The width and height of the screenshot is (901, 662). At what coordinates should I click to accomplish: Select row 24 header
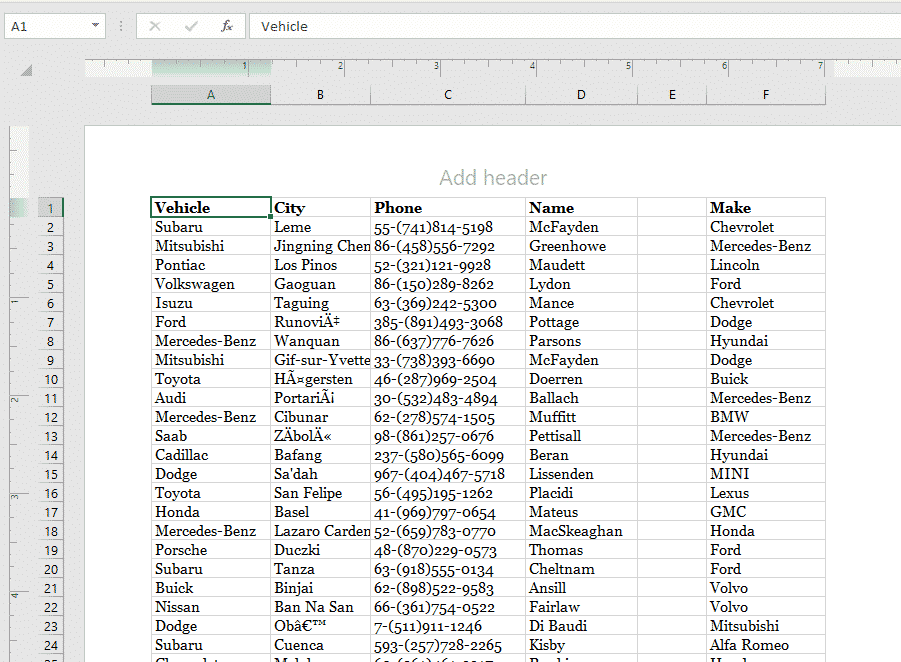click(x=51, y=645)
